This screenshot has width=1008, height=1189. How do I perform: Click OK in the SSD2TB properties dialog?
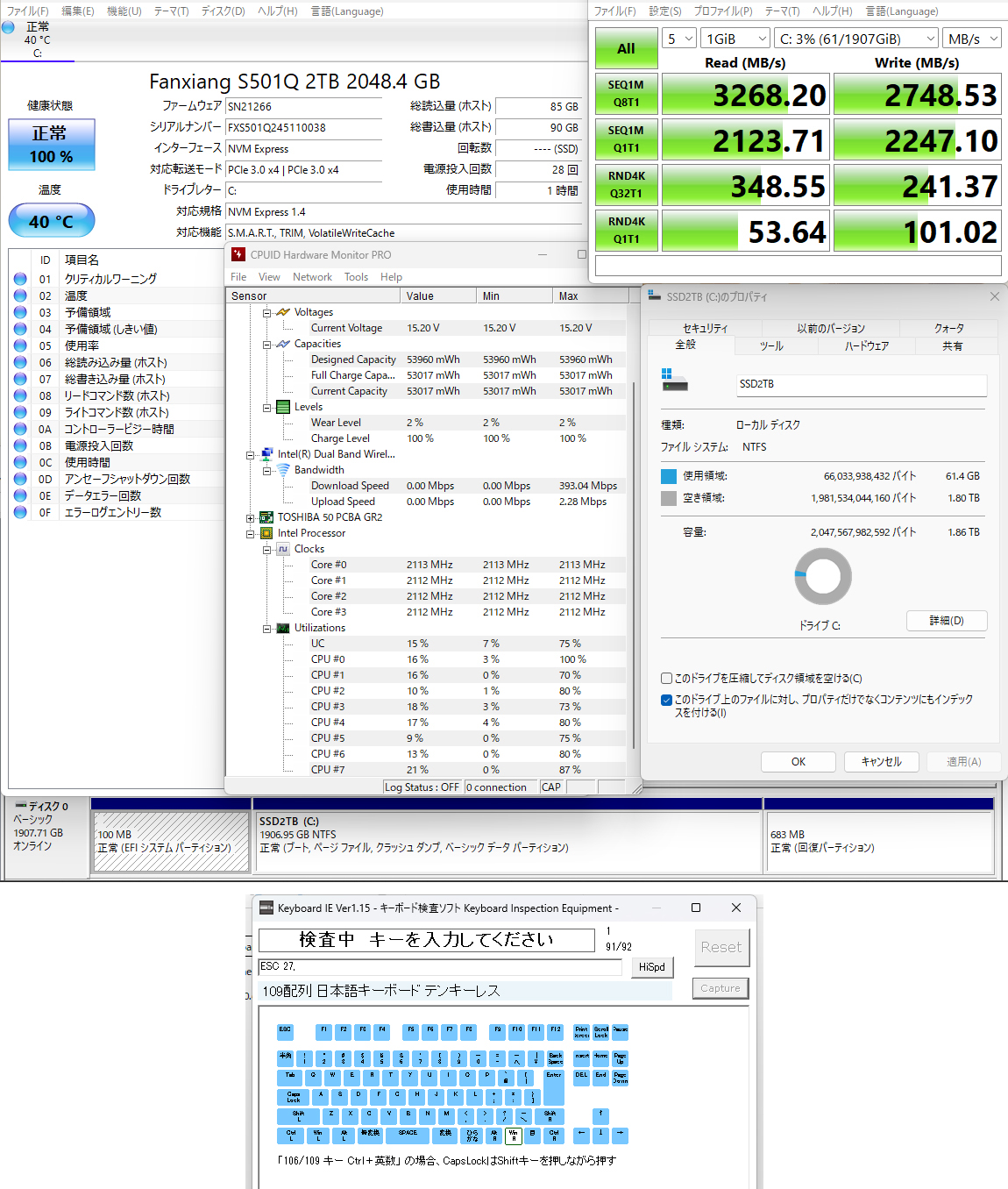[799, 762]
